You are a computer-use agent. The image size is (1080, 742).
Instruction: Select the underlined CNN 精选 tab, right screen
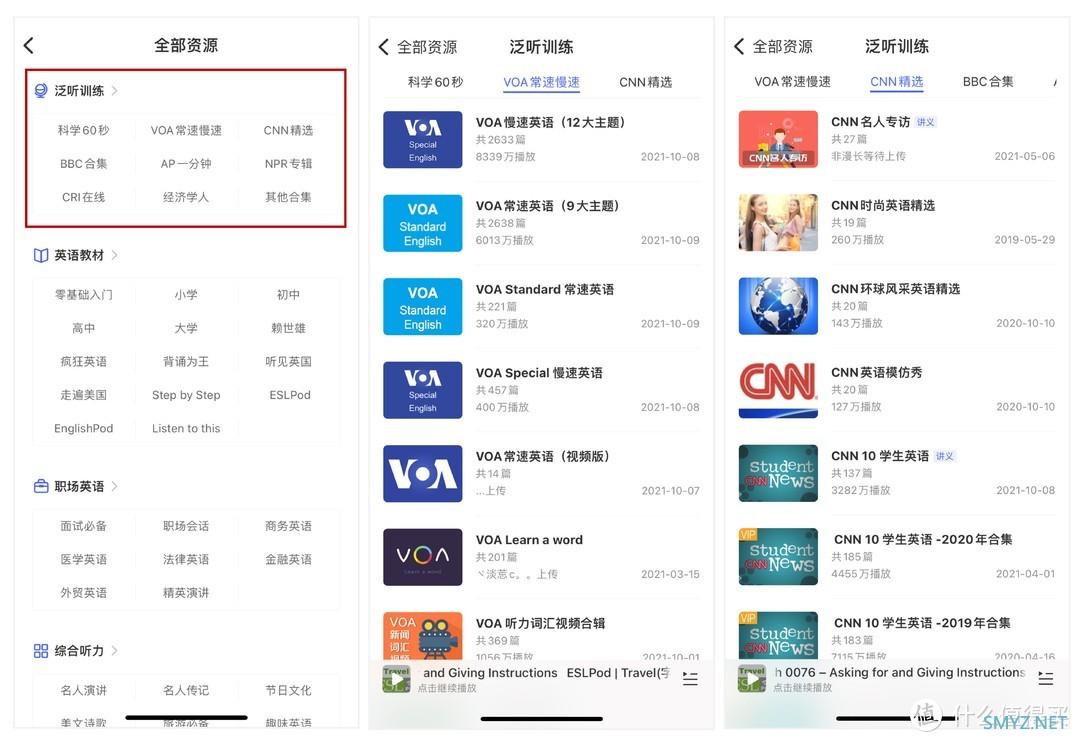(896, 82)
